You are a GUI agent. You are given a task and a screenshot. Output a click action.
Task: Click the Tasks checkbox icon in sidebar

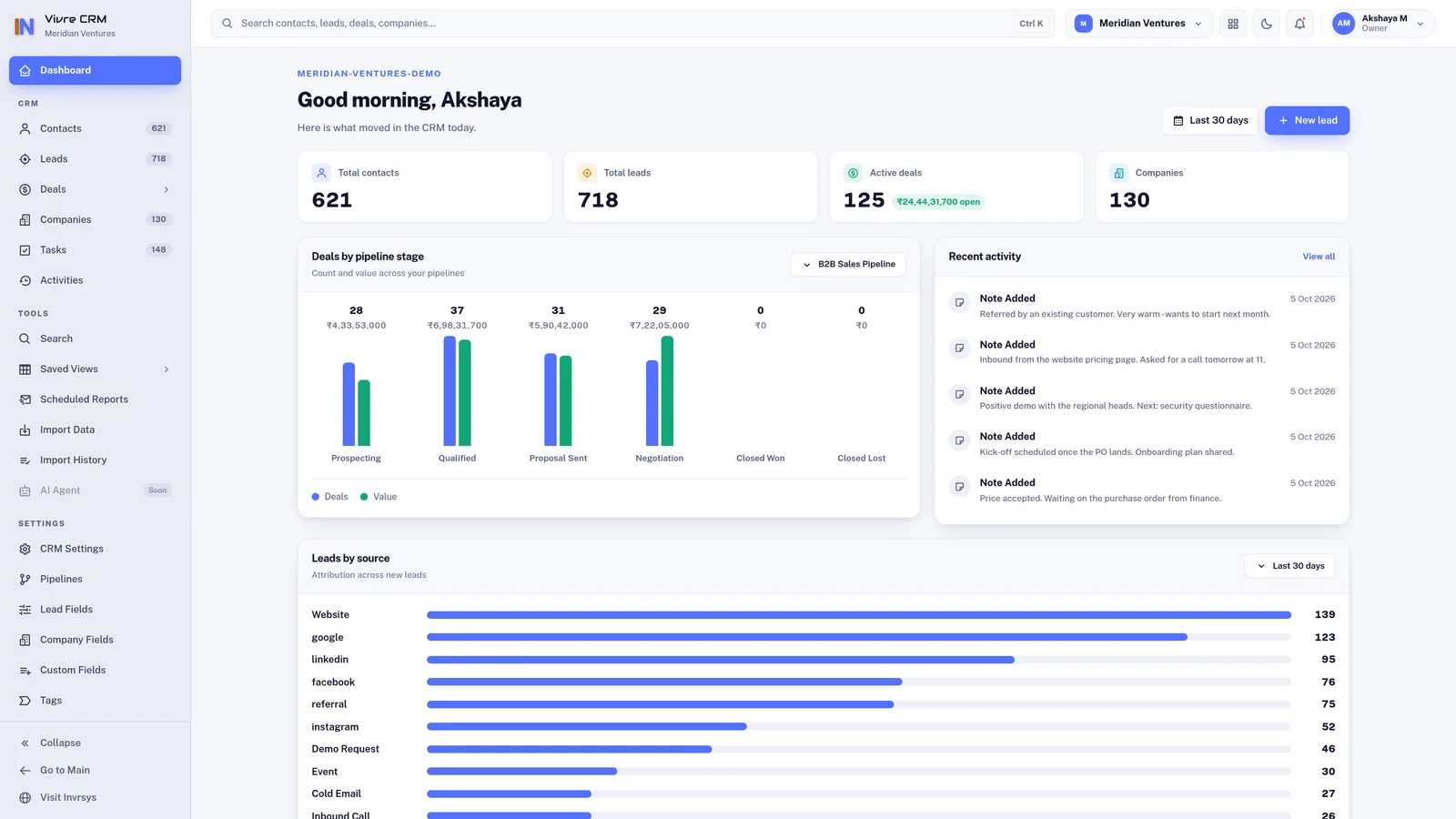(x=25, y=250)
